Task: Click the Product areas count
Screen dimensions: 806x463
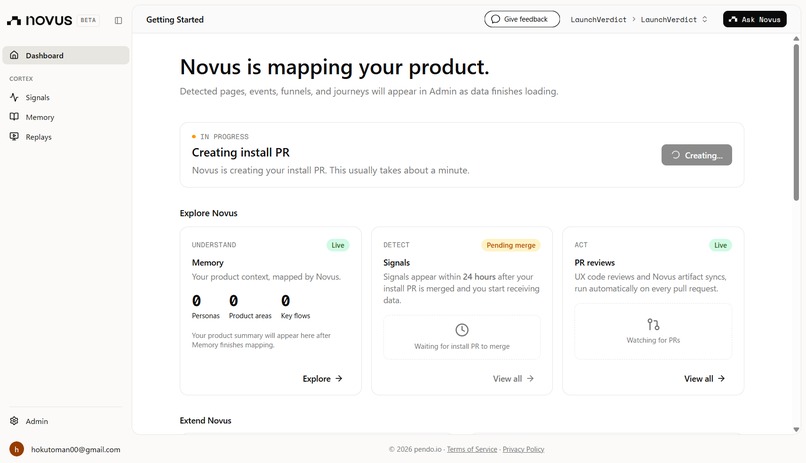Action: (233, 301)
